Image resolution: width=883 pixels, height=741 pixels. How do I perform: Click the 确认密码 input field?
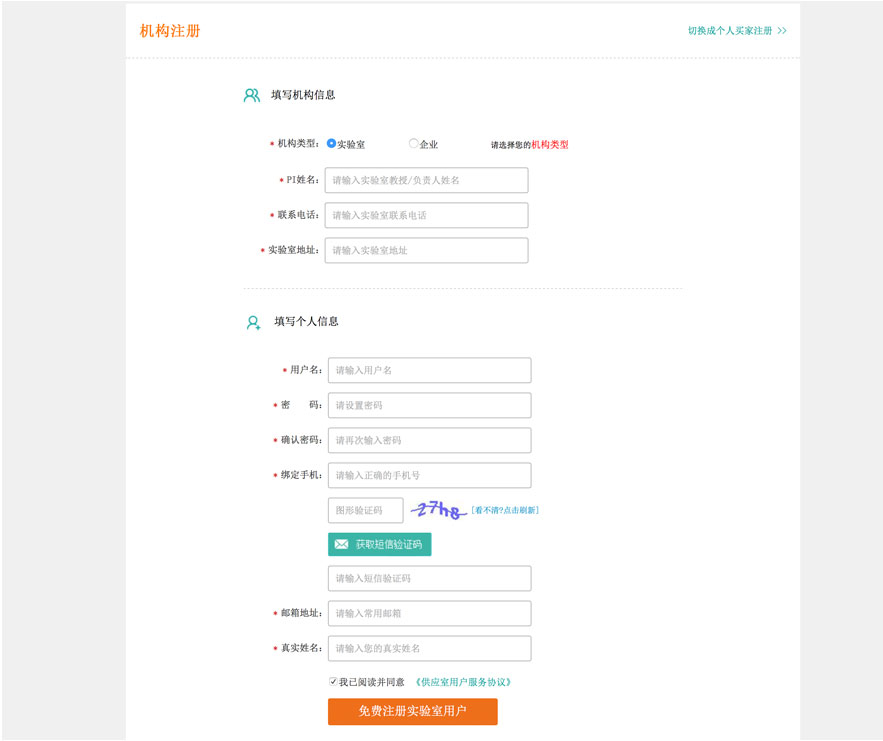tap(429, 440)
